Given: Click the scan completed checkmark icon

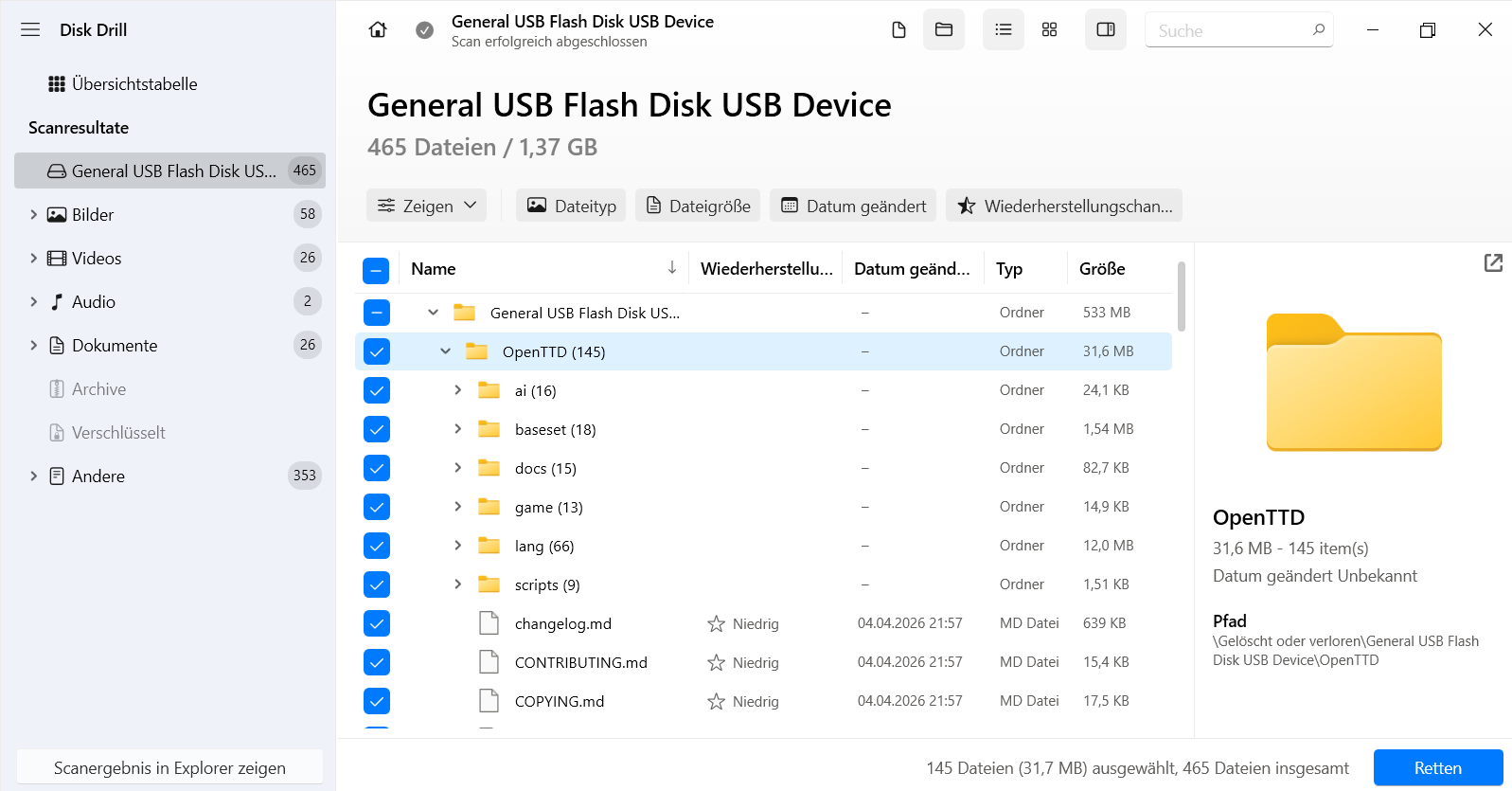Looking at the screenshot, I should (x=425, y=30).
